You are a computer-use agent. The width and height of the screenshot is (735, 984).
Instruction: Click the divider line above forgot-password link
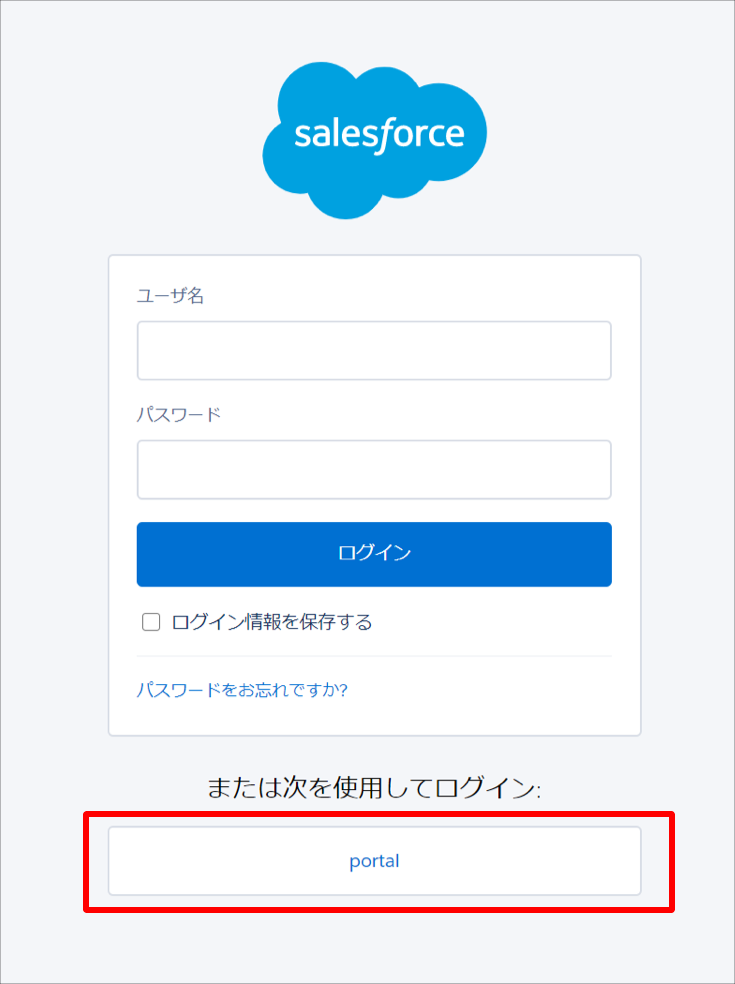(374, 656)
